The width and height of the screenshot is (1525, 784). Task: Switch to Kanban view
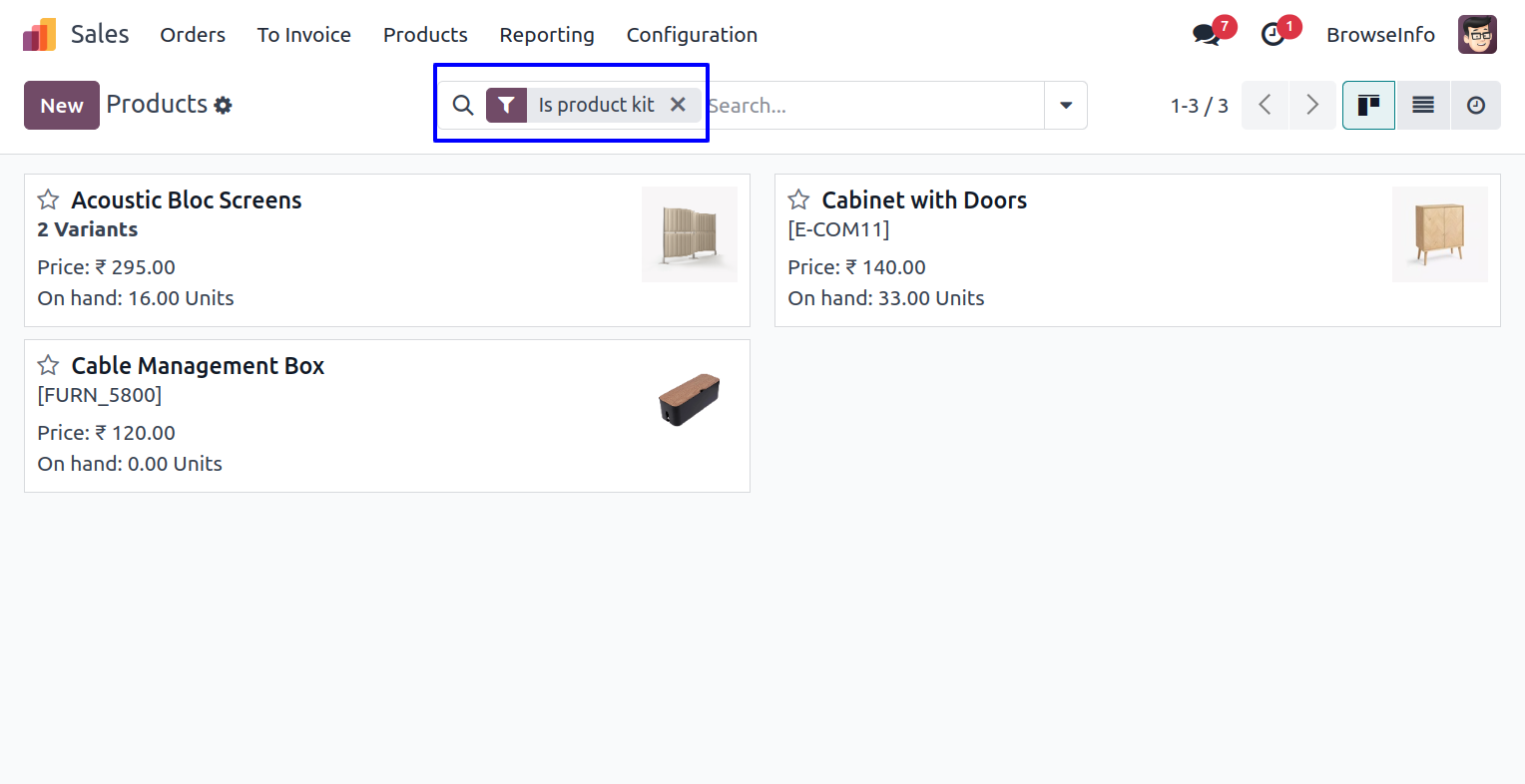[1368, 106]
